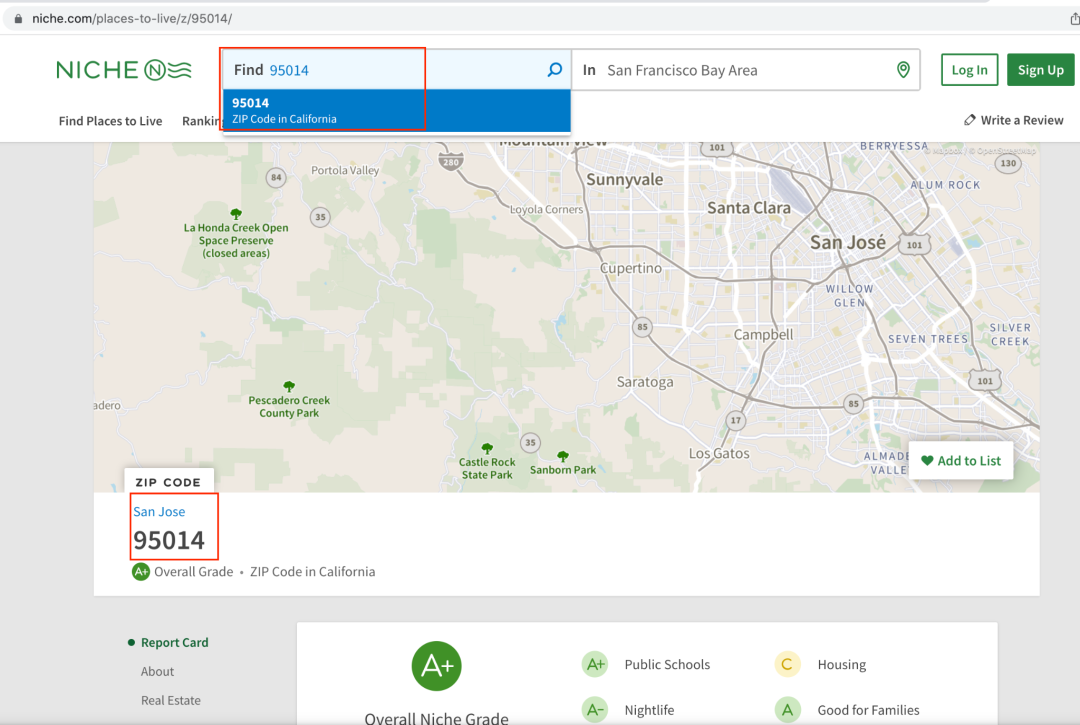Open the San Jose link
Viewport: 1080px width, 725px height.
click(159, 512)
